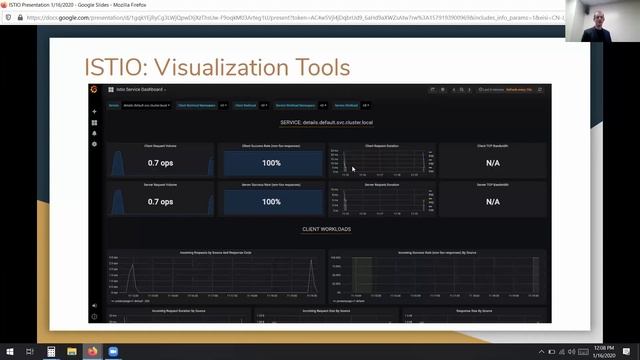Open the Create plus icon in Grafana sidebar

94,111
